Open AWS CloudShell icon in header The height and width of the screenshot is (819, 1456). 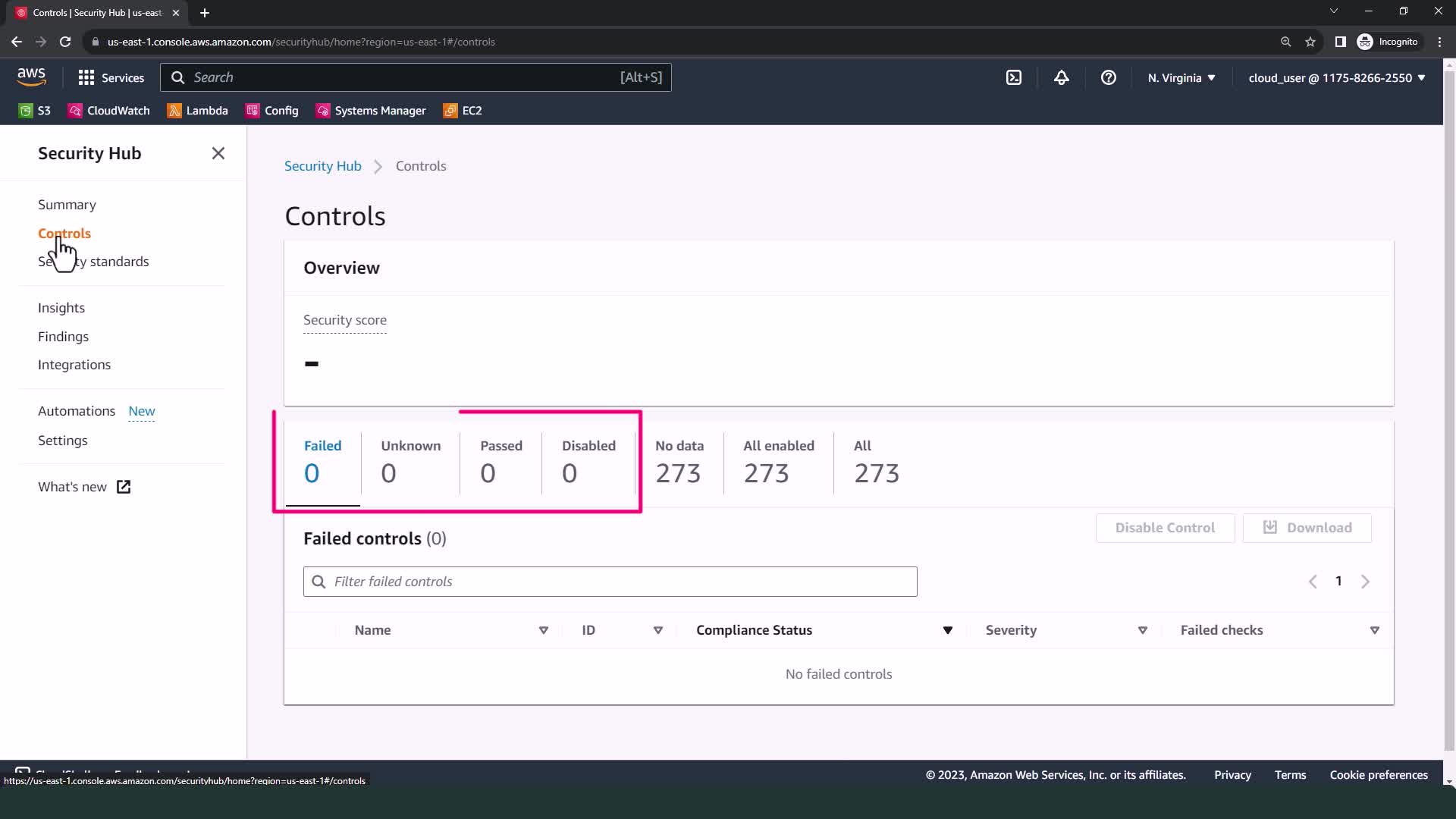(x=1014, y=77)
